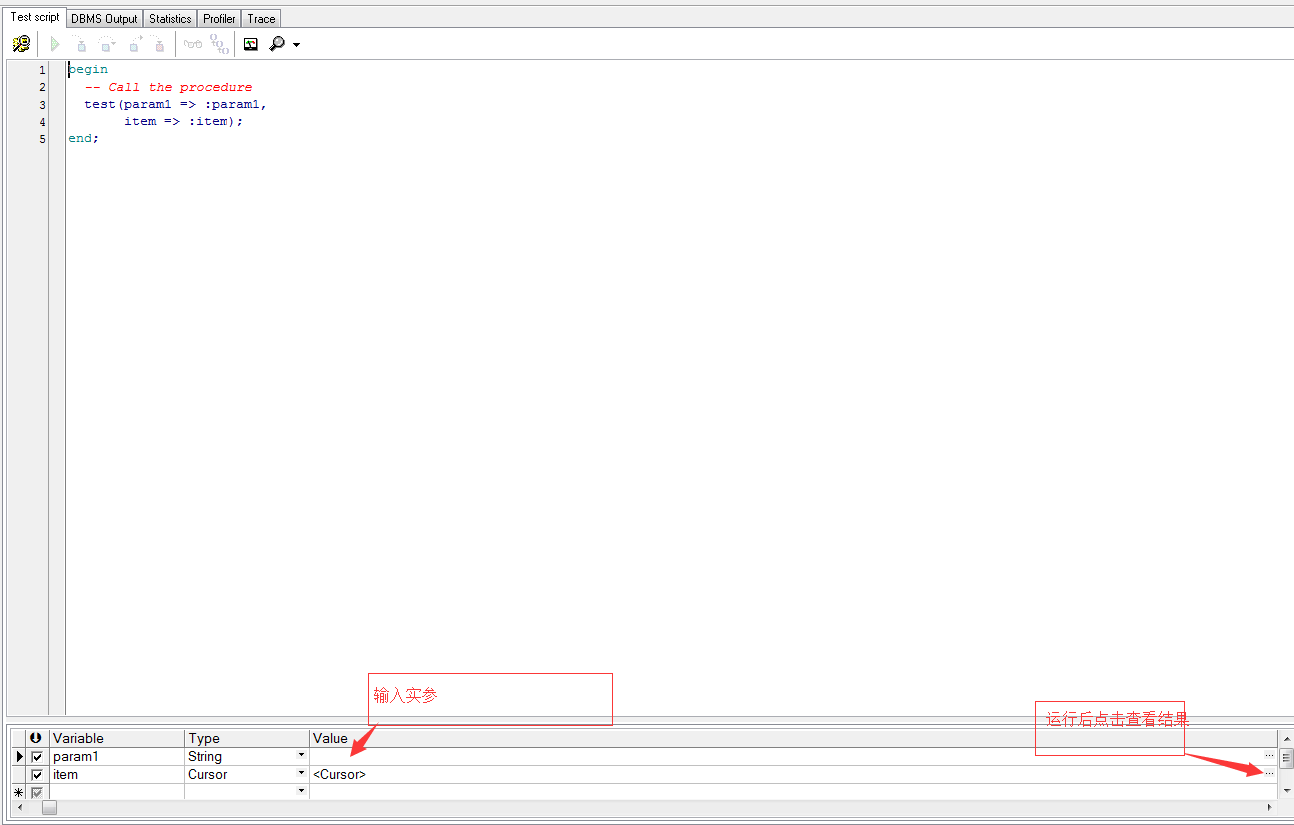Open the Type dropdown for item
This screenshot has width=1294, height=825.
[x=301, y=774]
